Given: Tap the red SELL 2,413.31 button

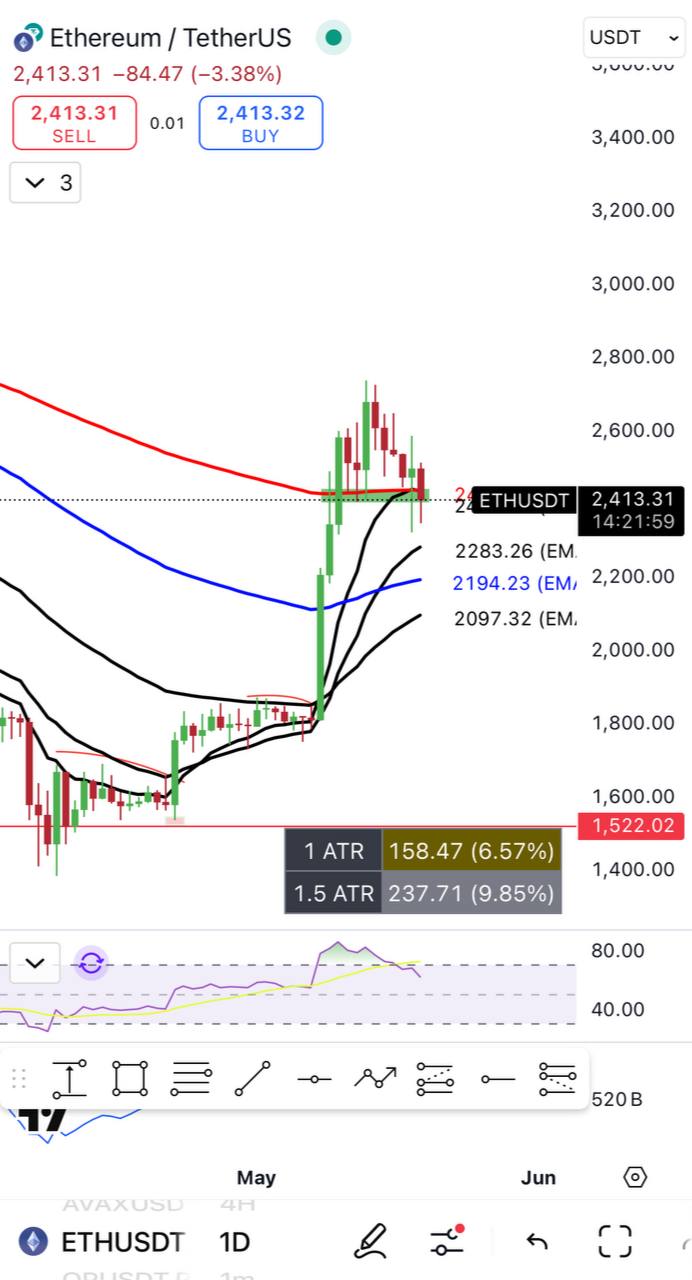Looking at the screenshot, I should 74,123.
